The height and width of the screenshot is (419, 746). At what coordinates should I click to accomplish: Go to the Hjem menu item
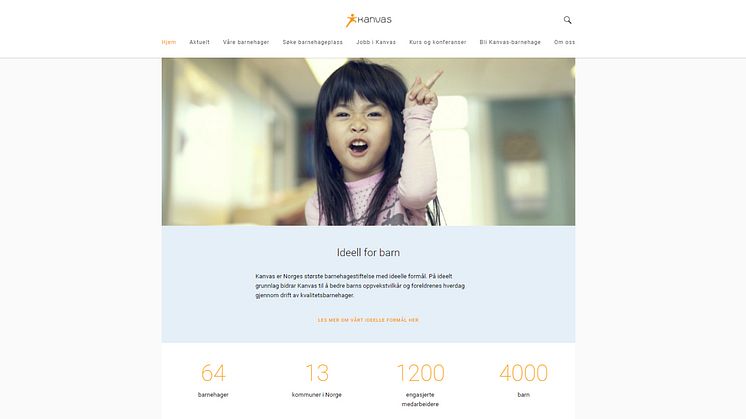pyautogui.click(x=169, y=42)
